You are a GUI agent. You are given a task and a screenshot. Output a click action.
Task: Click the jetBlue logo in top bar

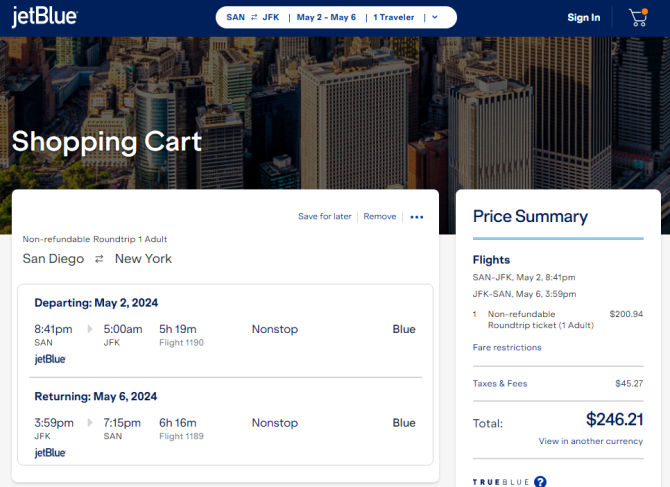(x=44, y=17)
